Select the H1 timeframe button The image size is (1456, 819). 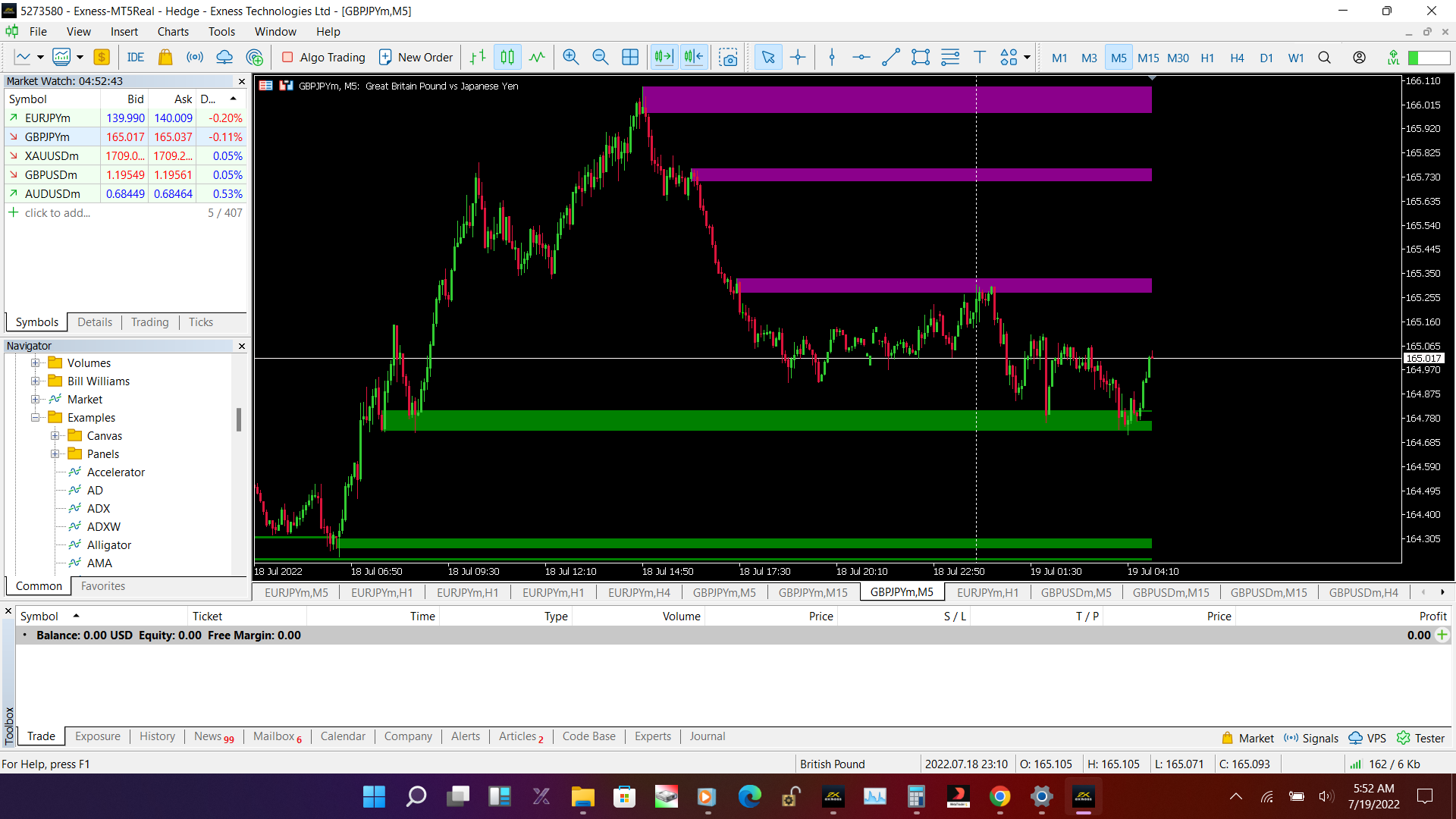coord(1207,58)
